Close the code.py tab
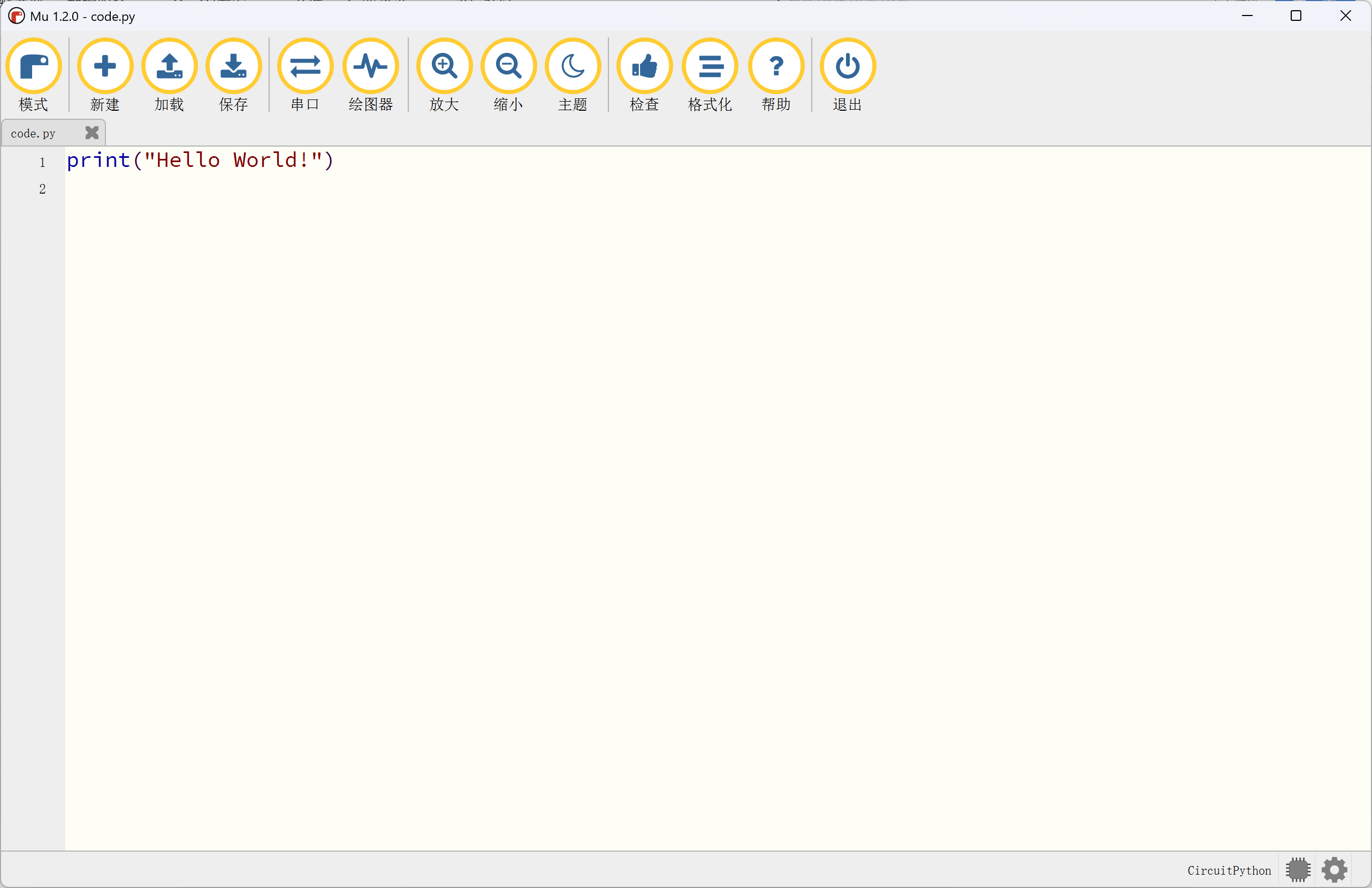This screenshot has height=888, width=1372. [x=92, y=133]
